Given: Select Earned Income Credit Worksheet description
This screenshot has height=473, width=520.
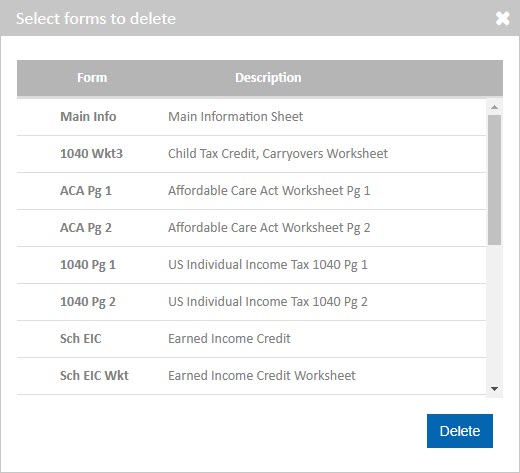Looking at the screenshot, I should (x=262, y=376).
